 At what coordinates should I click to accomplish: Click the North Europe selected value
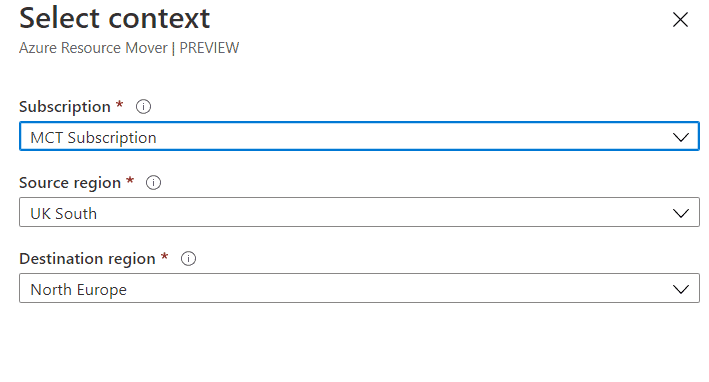point(78,289)
